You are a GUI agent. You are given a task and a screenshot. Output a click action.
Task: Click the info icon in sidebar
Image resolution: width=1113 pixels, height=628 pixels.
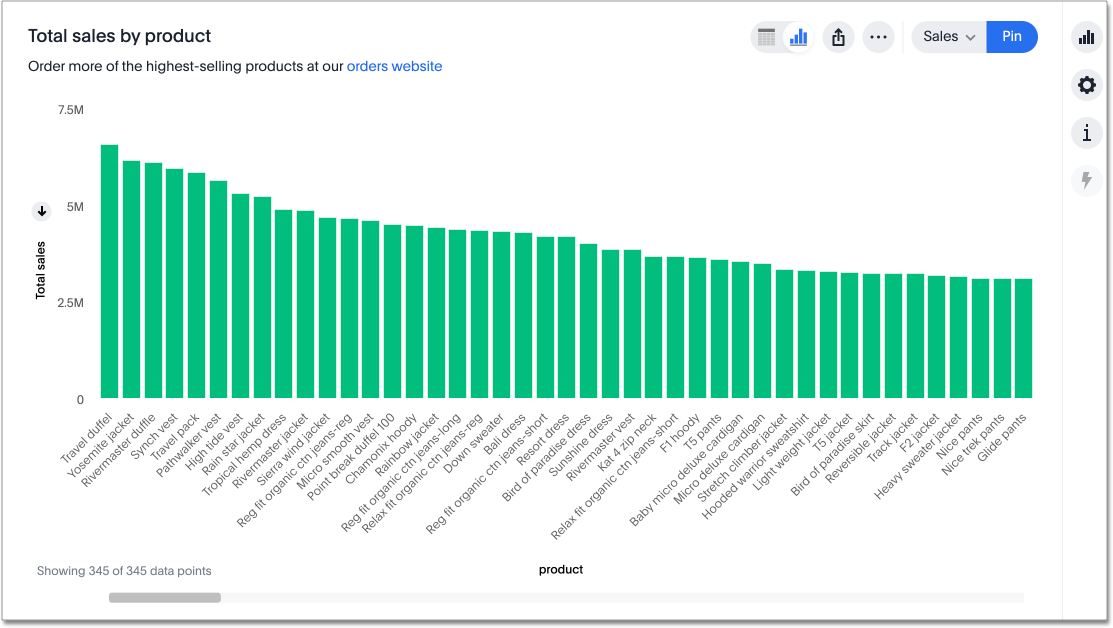pos(1086,132)
